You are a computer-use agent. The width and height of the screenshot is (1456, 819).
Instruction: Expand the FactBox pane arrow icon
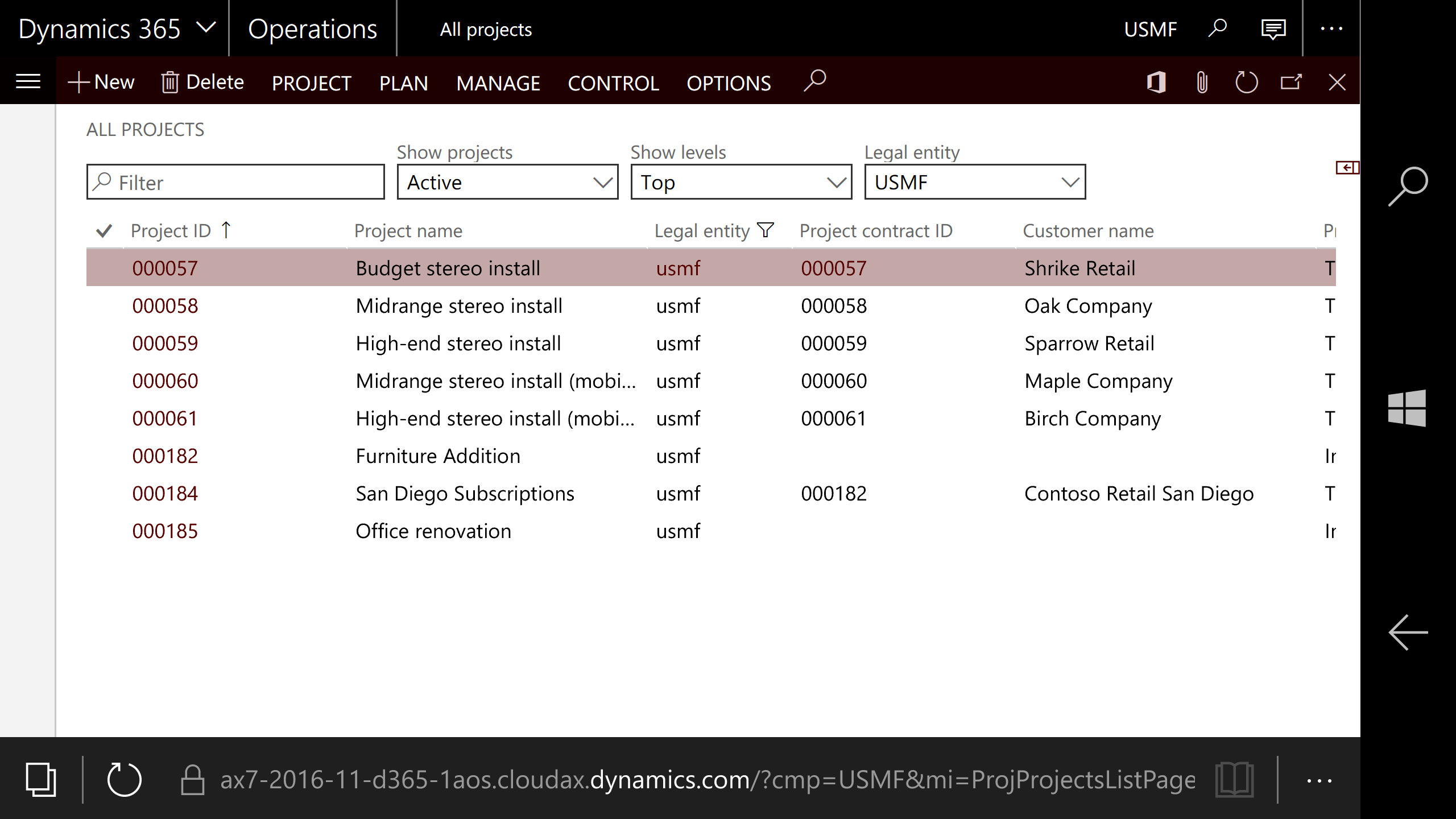coord(1347,167)
